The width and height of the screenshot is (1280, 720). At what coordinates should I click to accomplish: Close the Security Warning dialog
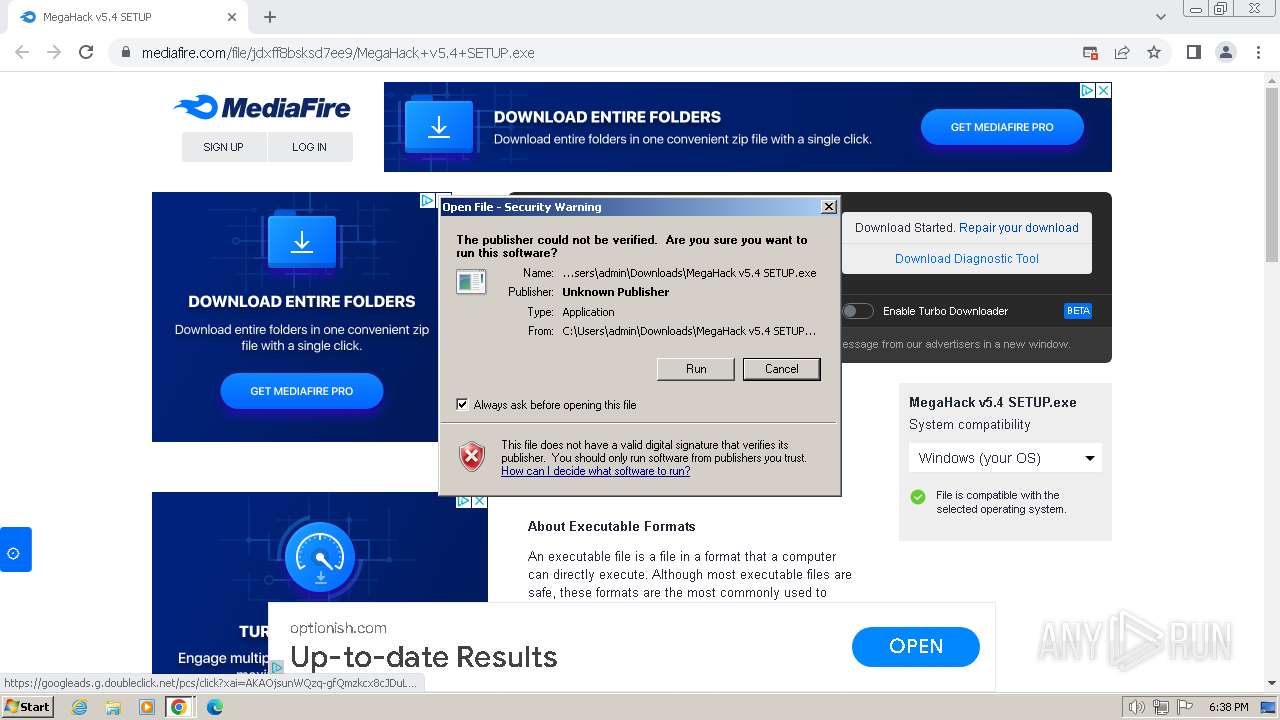pos(828,206)
